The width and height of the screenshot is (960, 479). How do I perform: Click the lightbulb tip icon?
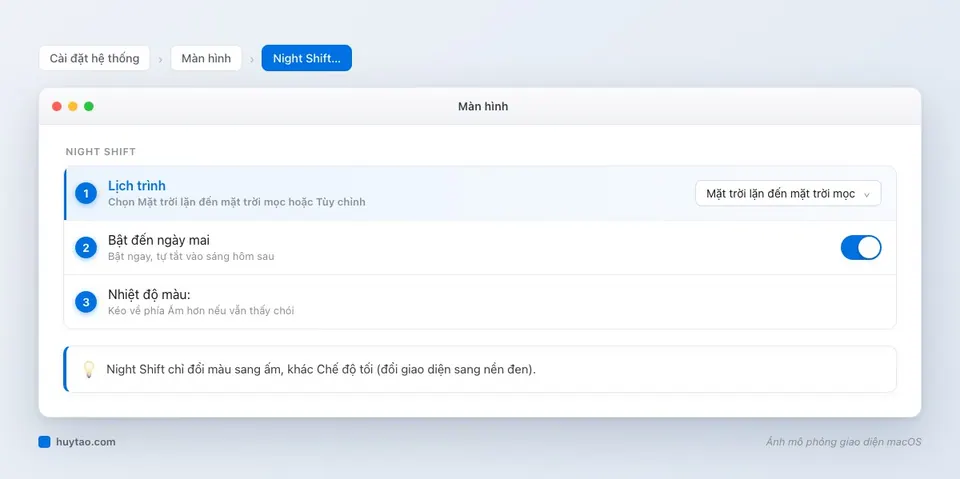tap(89, 369)
